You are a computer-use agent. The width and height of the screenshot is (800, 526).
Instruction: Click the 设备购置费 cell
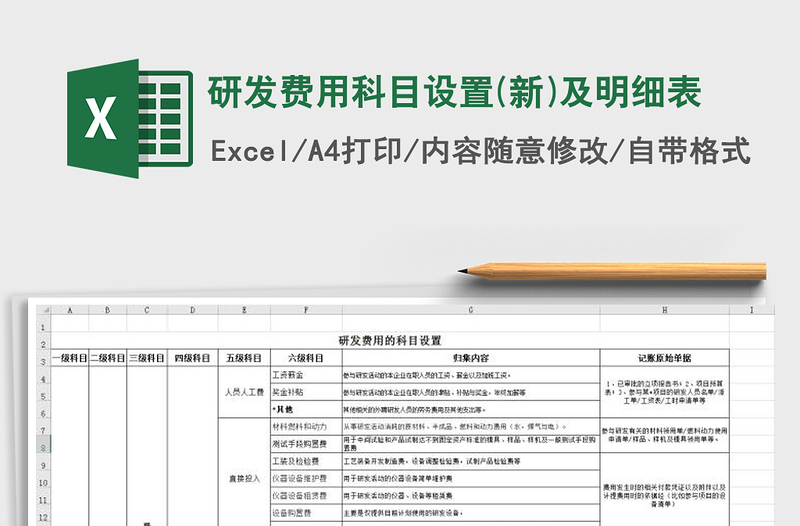coord(306,513)
